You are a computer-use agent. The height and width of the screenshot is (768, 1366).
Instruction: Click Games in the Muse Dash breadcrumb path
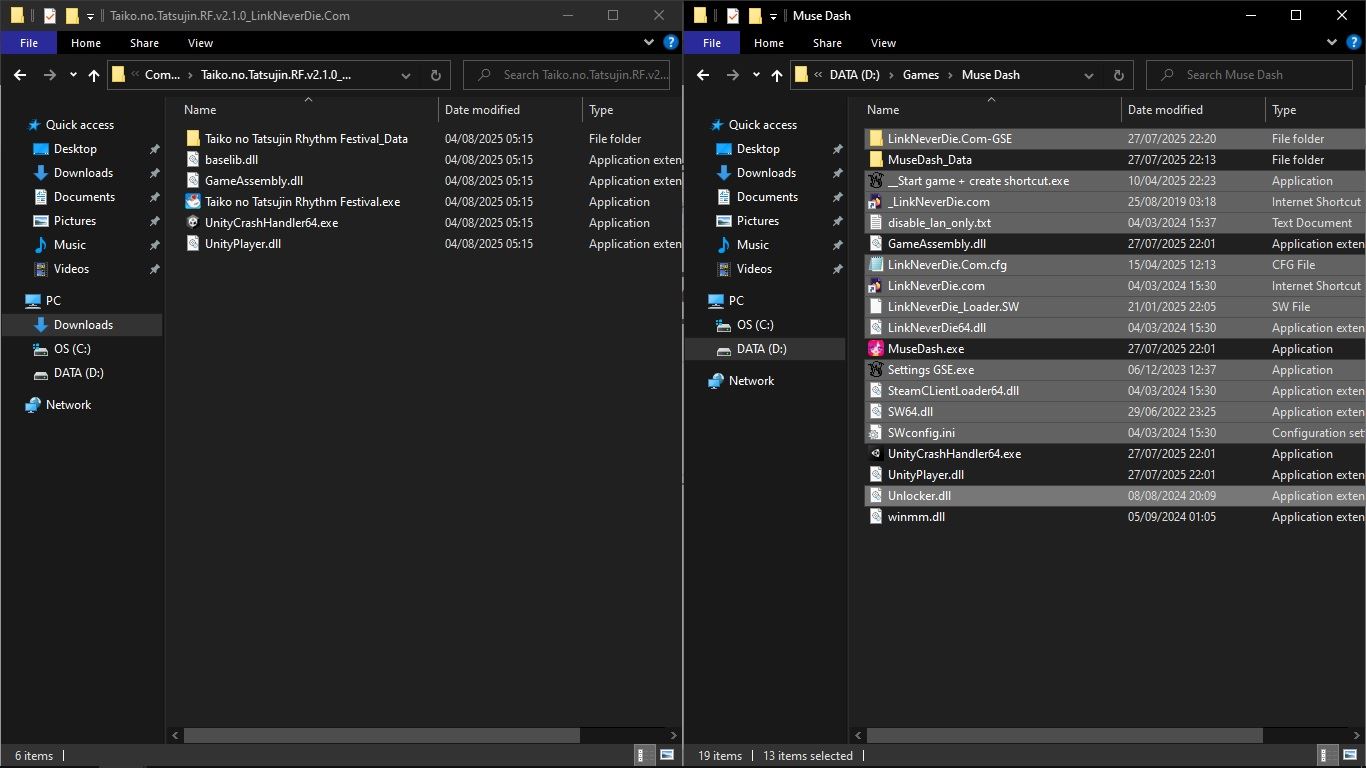[920, 75]
